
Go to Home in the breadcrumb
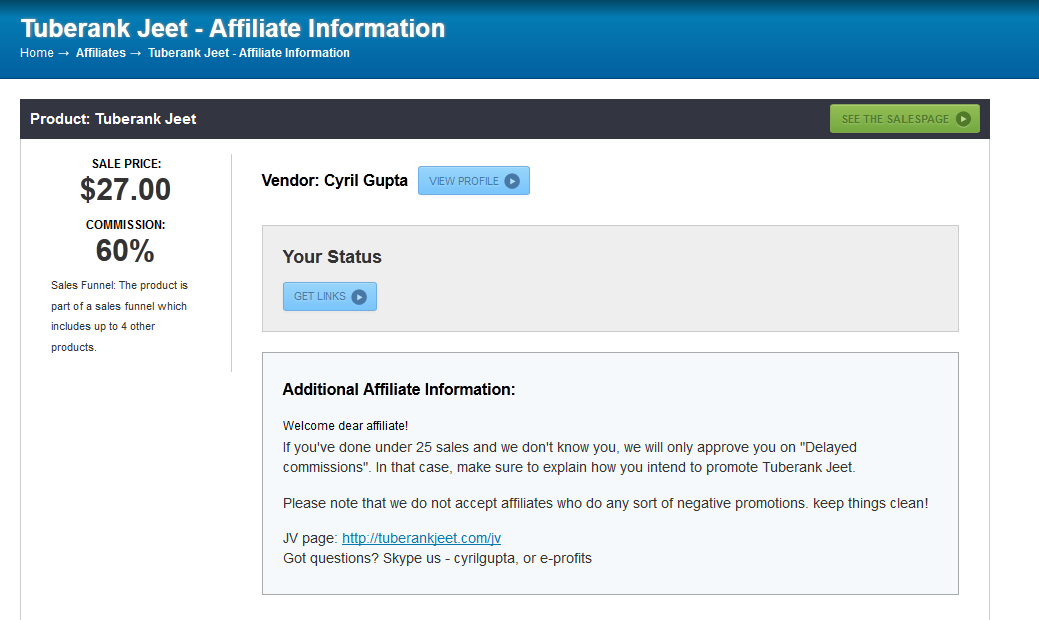36,52
